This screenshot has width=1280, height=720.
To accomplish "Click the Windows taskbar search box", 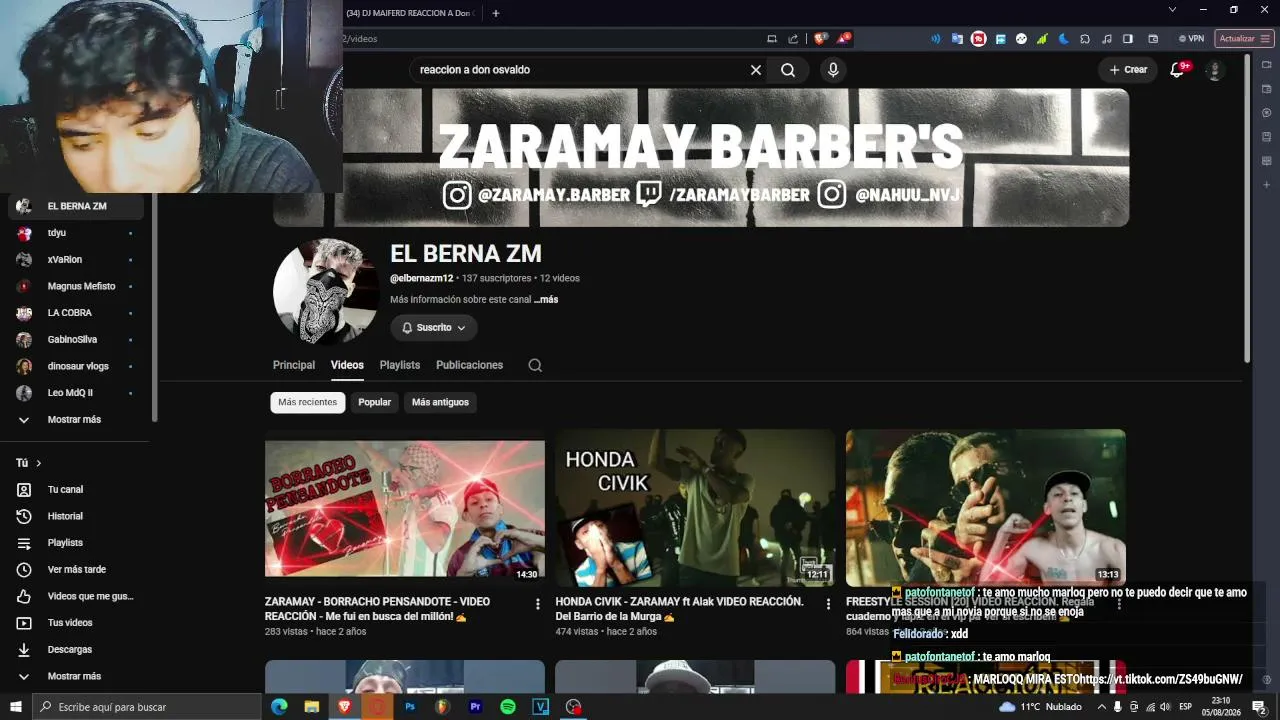I will click(147, 707).
